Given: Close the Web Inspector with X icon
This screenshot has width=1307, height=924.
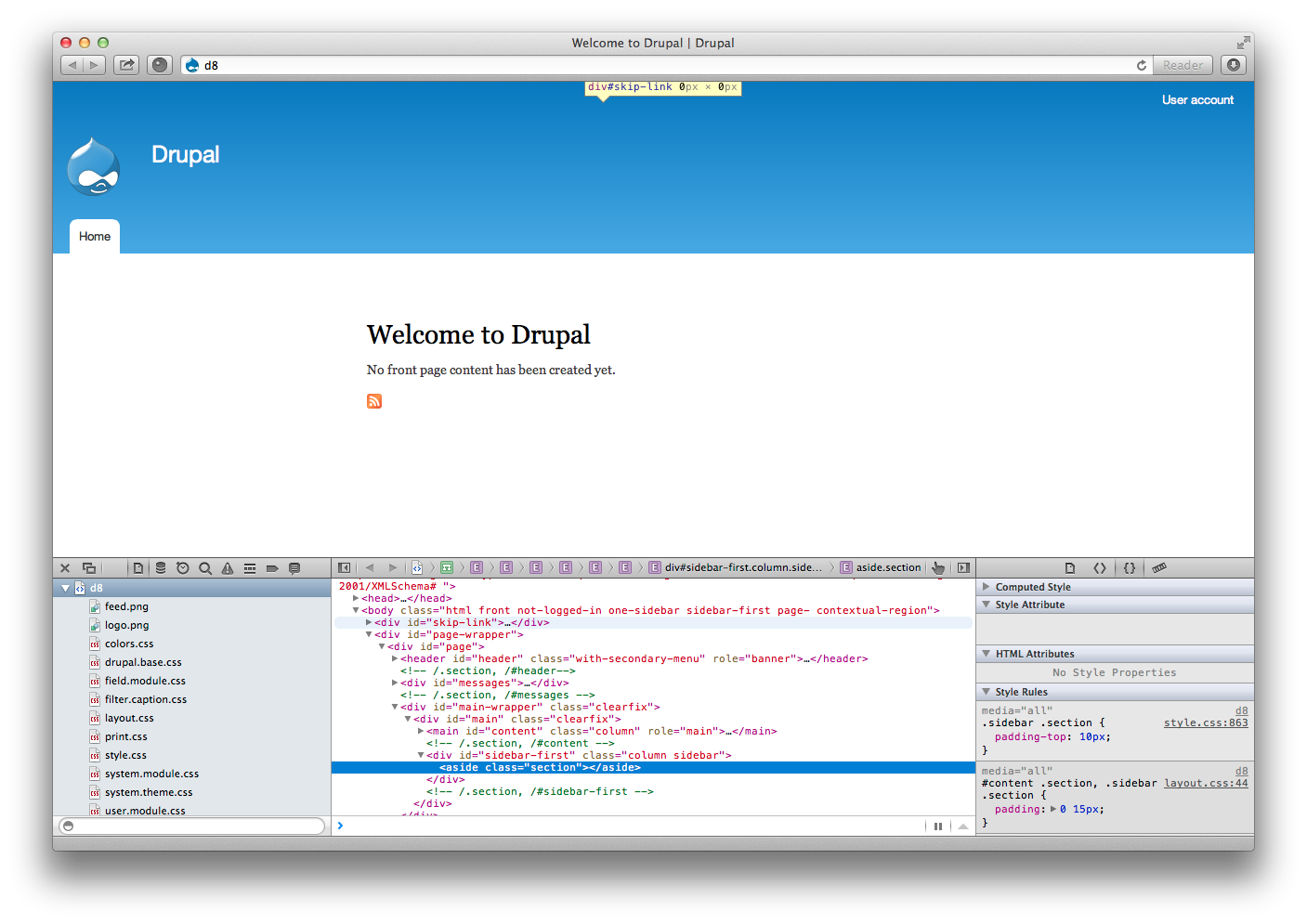Looking at the screenshot, I should 65,568.
